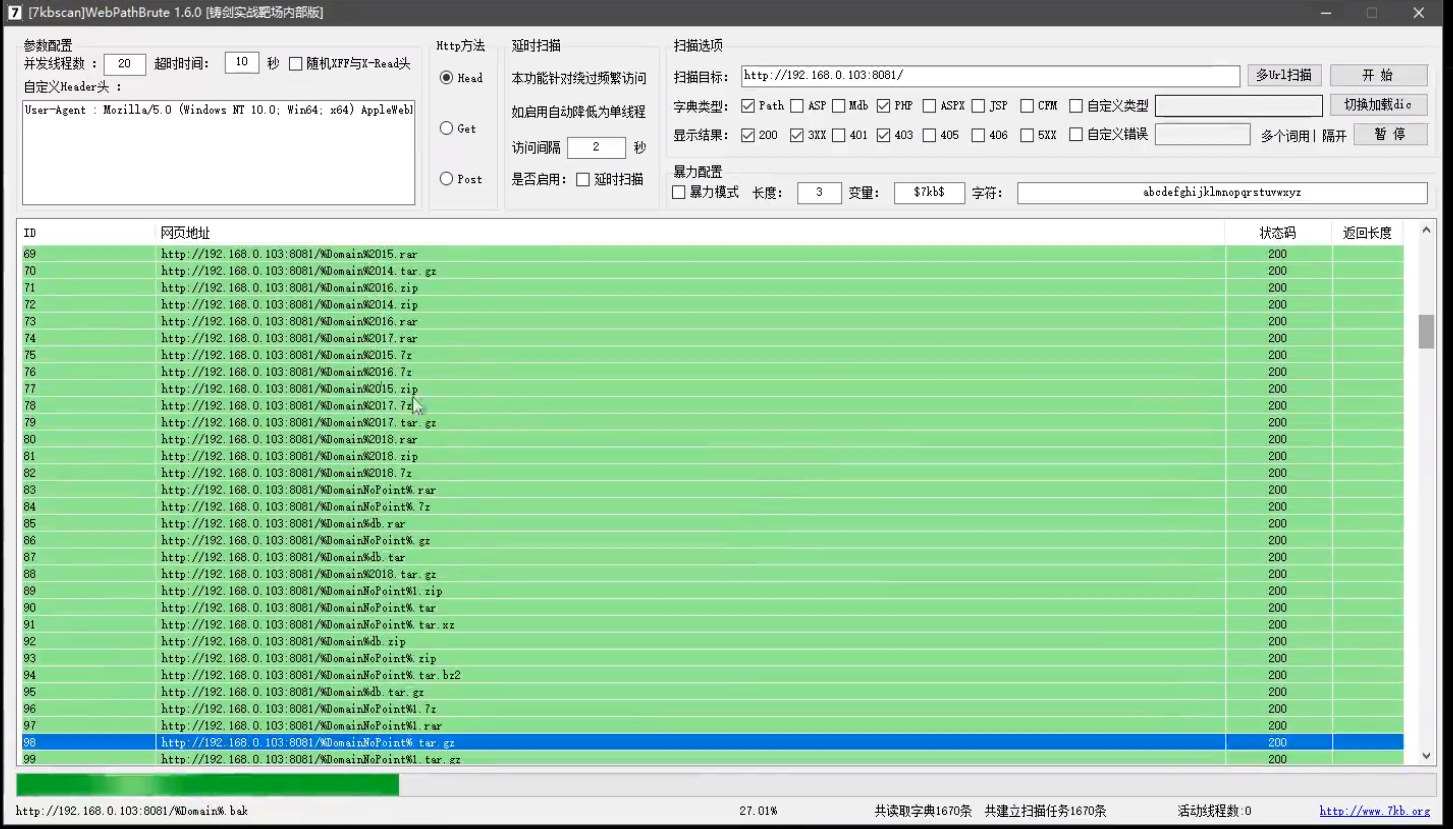This screenshot has height=829, width=1453.
Task: Select highlighted row 98 %DomainNoPoint%.tar.gz
Action: pyautogui.click(x=712, y=743)
